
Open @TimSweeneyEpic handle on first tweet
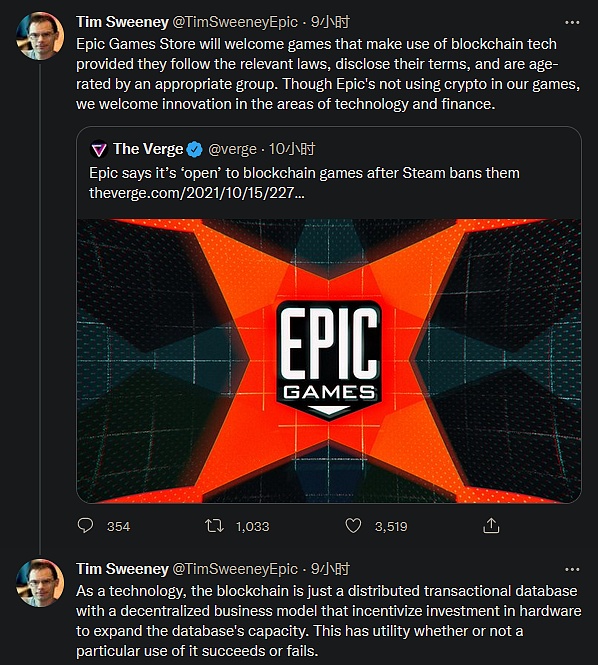[x=235, y=22]
